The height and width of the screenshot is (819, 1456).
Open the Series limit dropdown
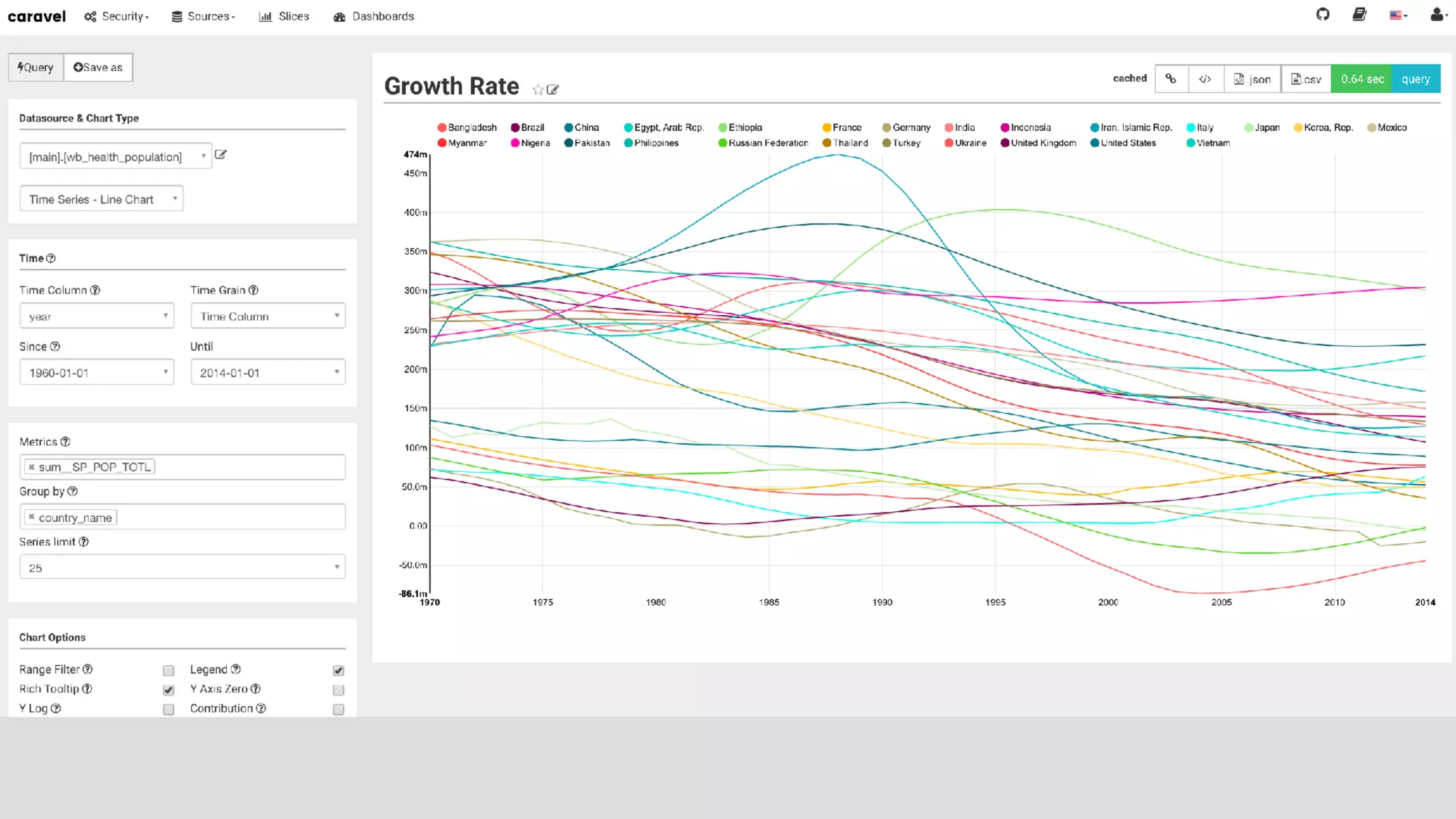tap(182, 567)
